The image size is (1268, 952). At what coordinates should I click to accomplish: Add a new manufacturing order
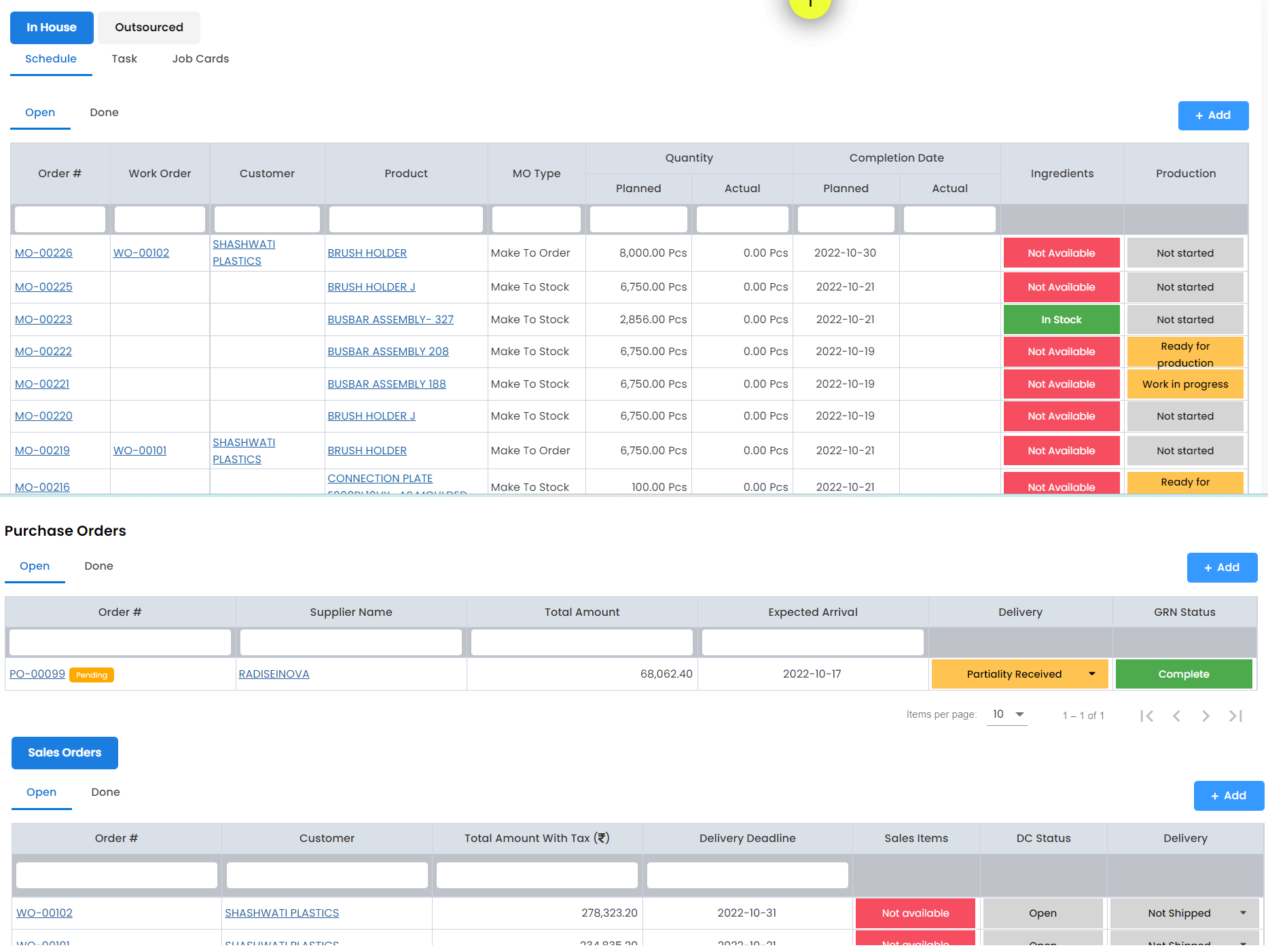pos(1213,115)
